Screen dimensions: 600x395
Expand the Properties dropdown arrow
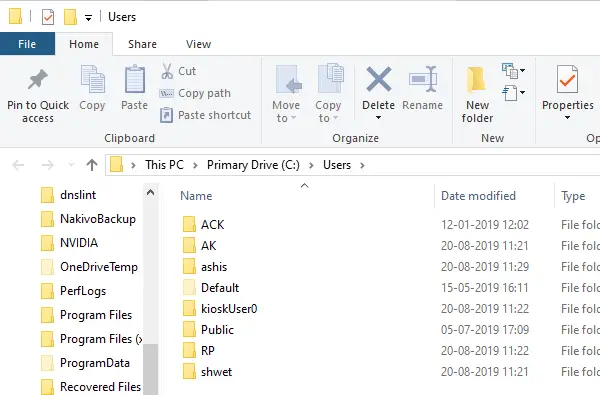click(x=567, y=118)
